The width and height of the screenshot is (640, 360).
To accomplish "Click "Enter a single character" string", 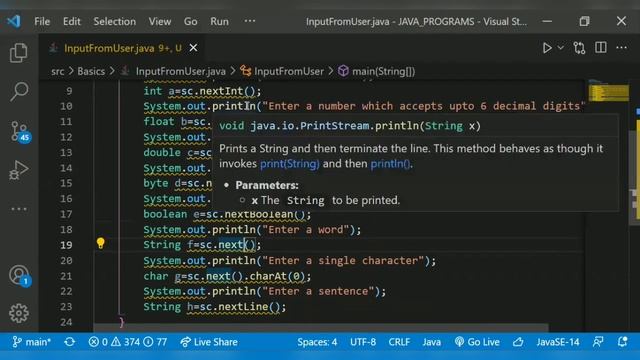I will [343, 260].
